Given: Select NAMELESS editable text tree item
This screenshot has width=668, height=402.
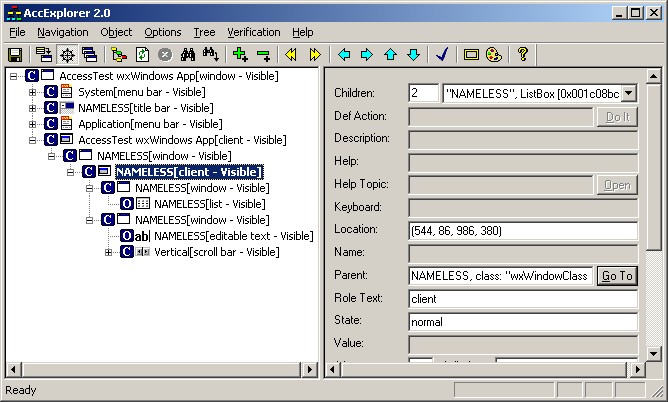Looking at the screenshot, I should pos(233,236).
